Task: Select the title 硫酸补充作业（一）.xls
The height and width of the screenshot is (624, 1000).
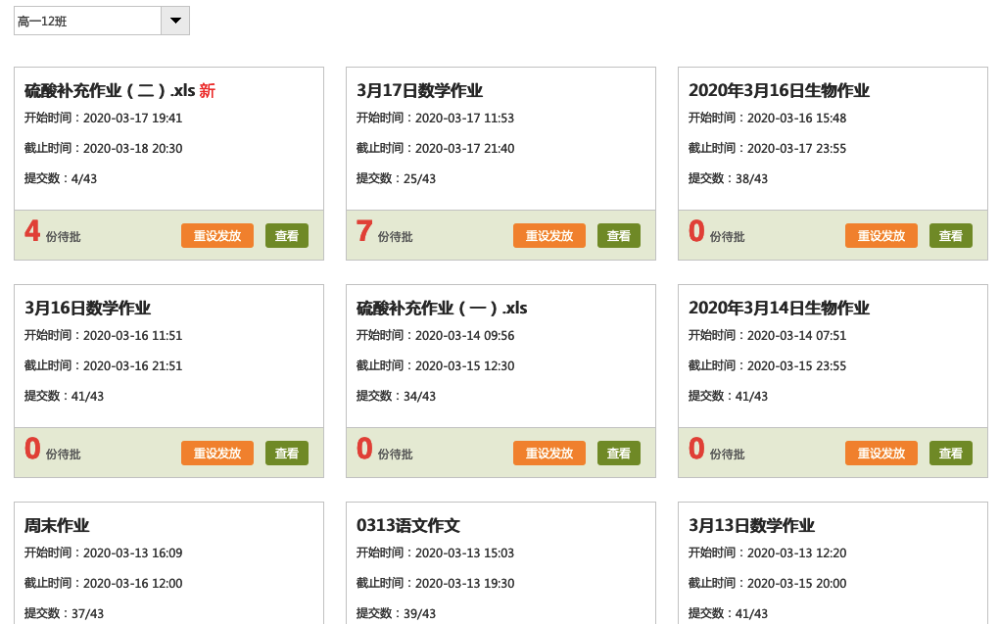Action: coord(442,308)
